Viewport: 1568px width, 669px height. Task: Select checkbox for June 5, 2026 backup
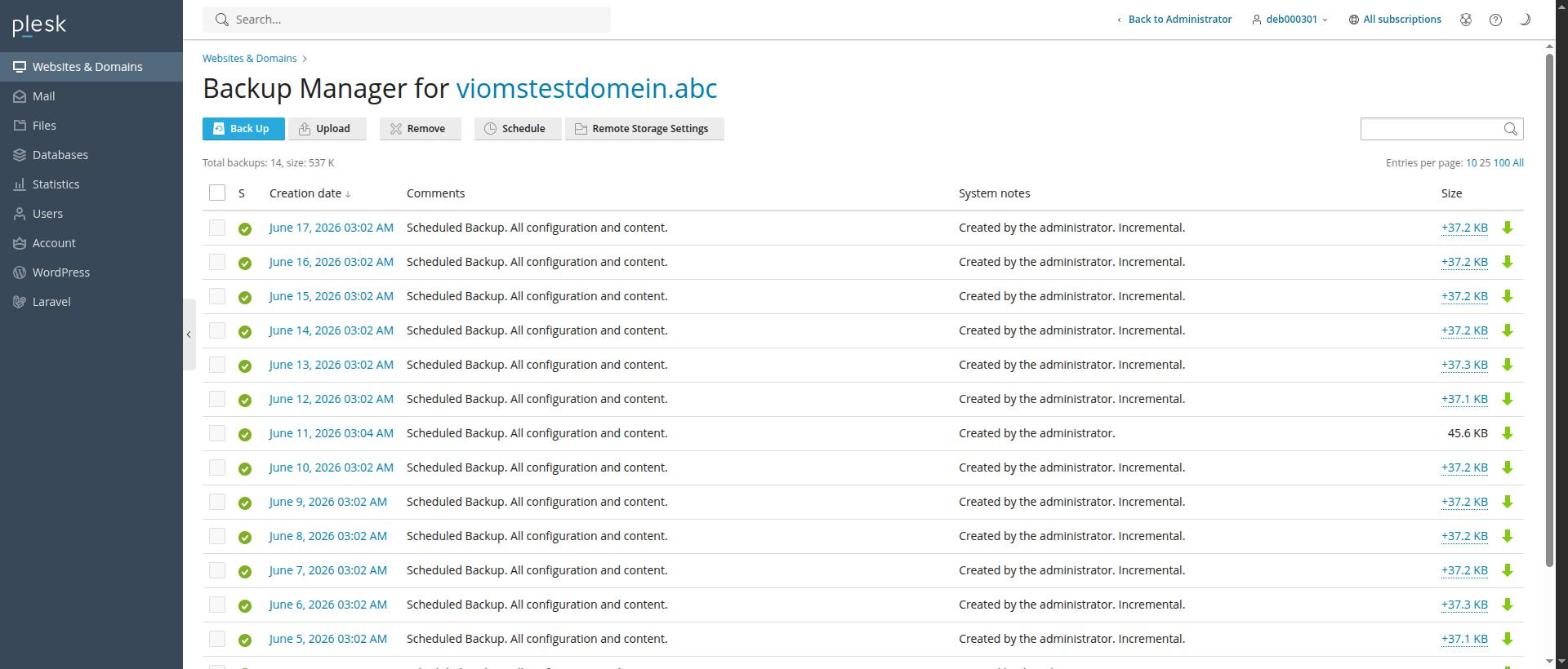(x=217, y=639)
